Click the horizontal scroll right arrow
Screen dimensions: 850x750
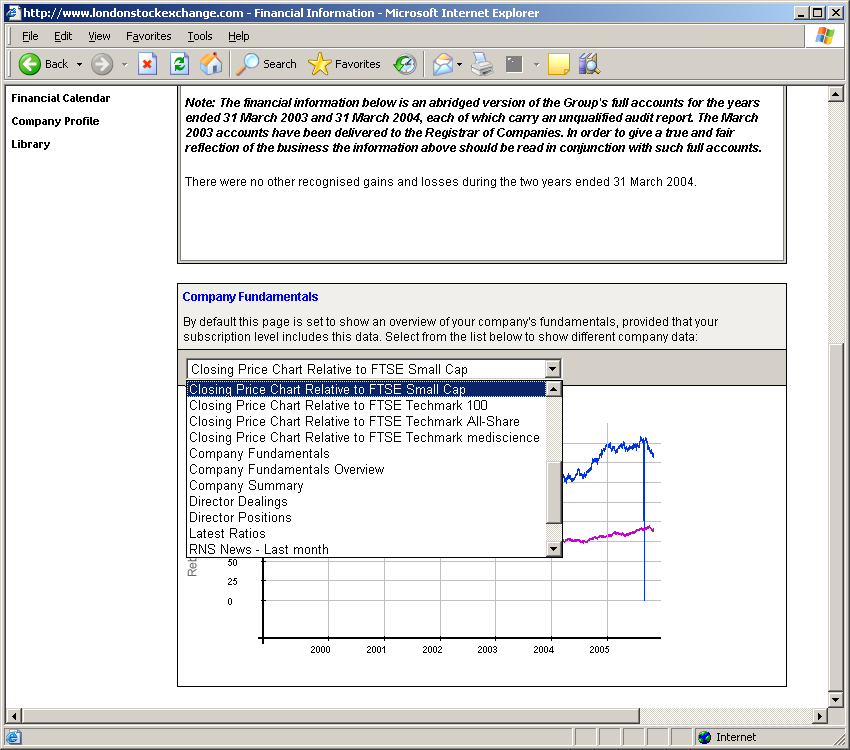pyautogui.click(x=820, y=716)
